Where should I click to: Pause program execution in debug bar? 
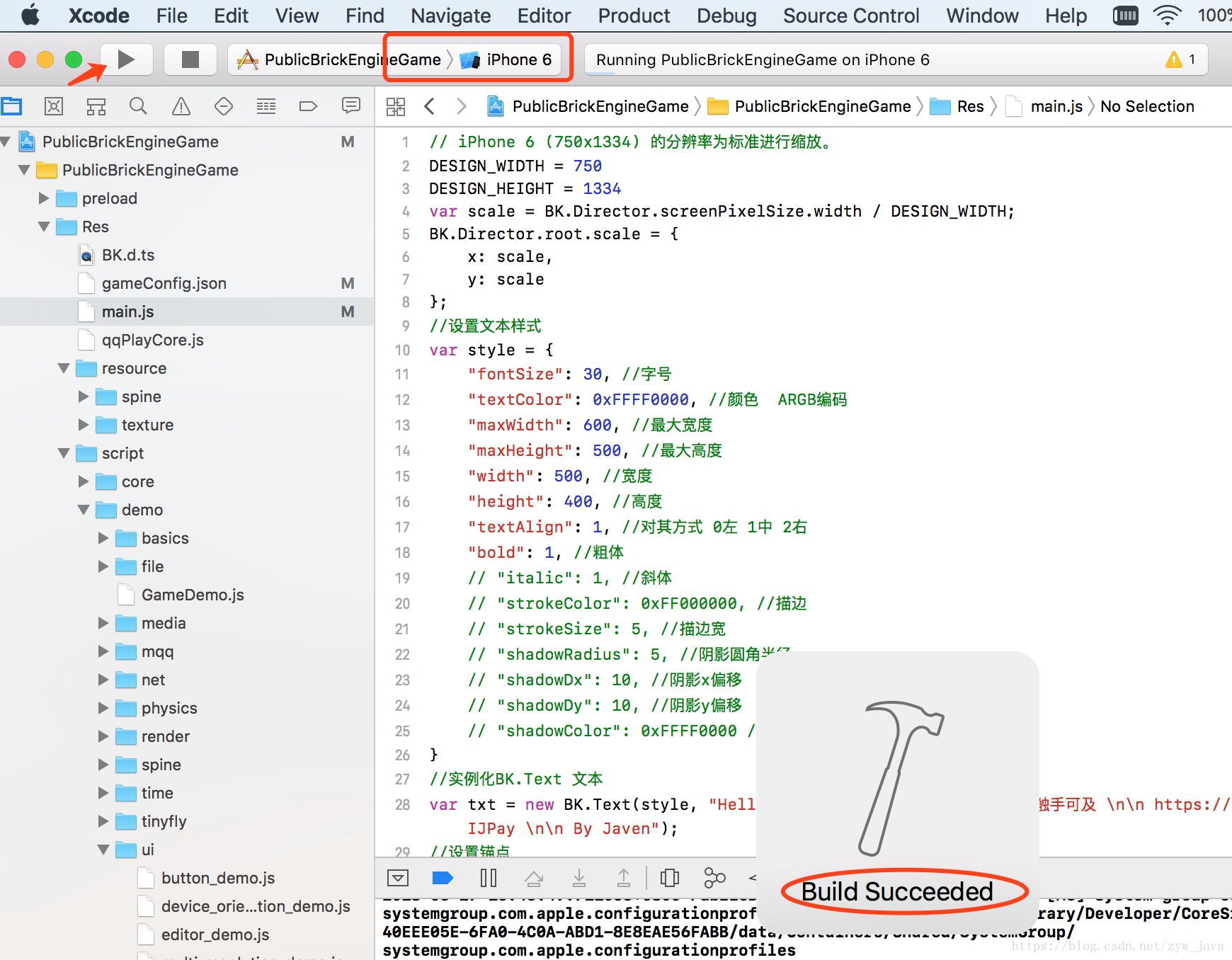tap(489, 878)
